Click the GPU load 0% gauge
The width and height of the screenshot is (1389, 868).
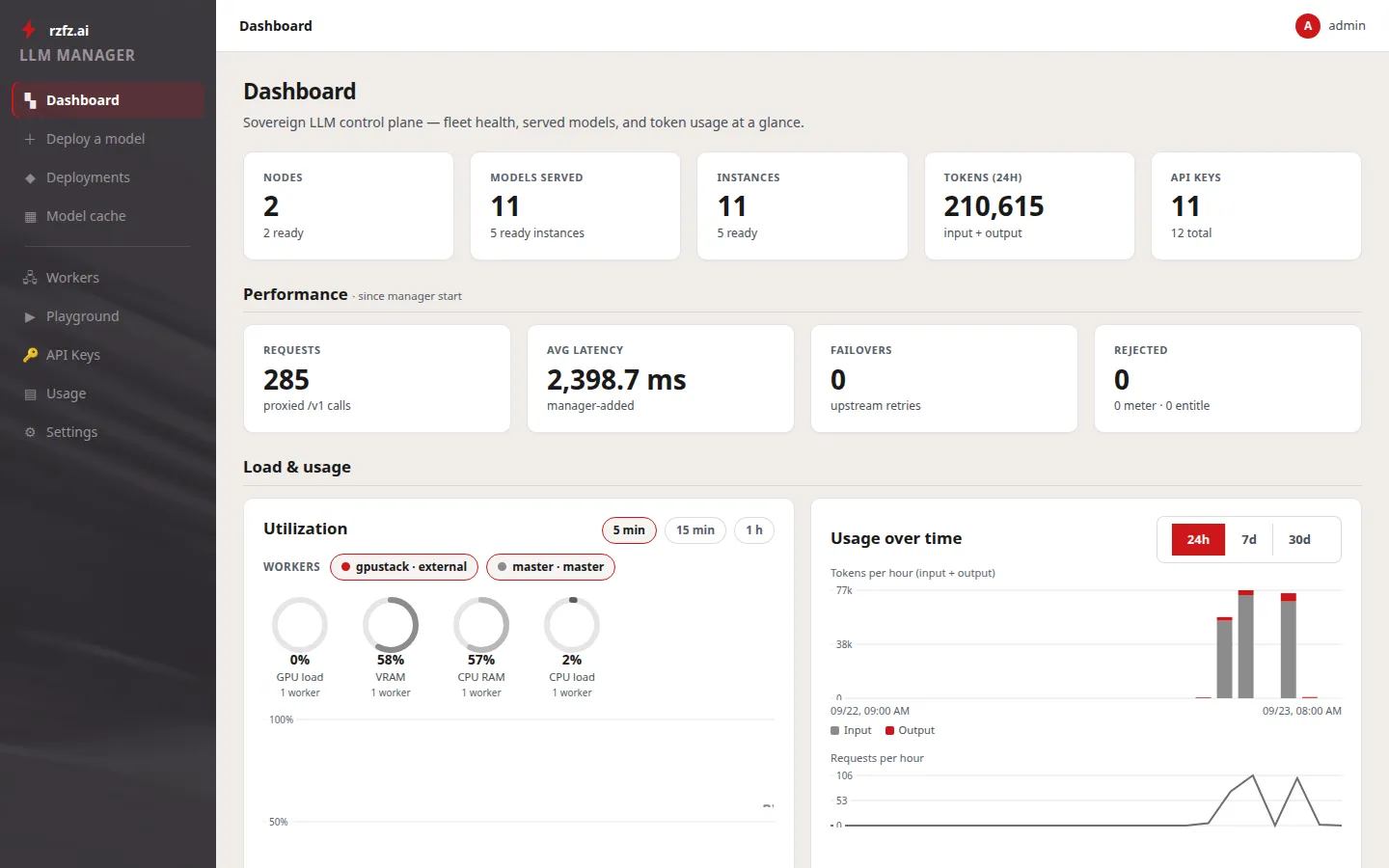300,625
